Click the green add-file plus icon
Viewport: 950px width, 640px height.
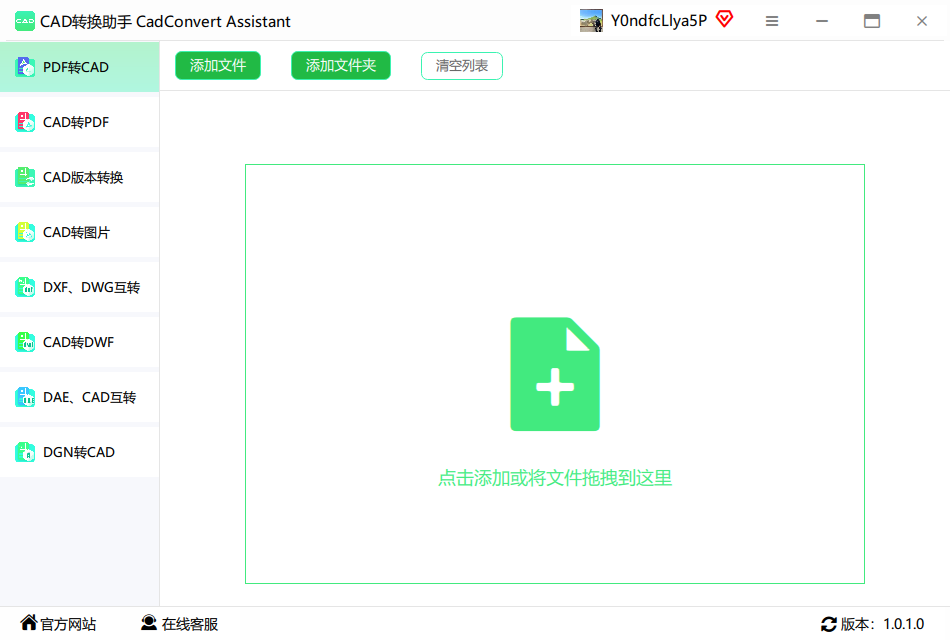(x=555, y=374)
